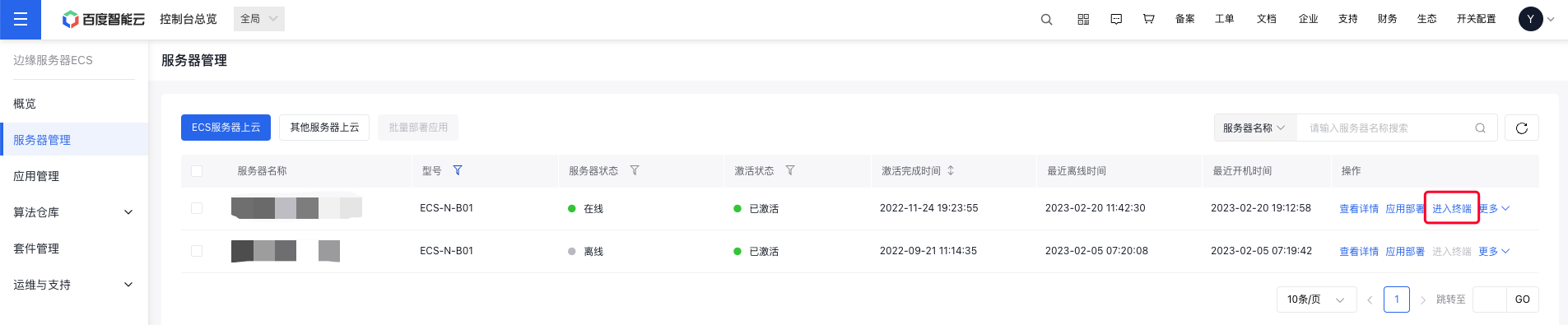
Task: Click the ECS服务器上云 button
Action: point(226,128)
